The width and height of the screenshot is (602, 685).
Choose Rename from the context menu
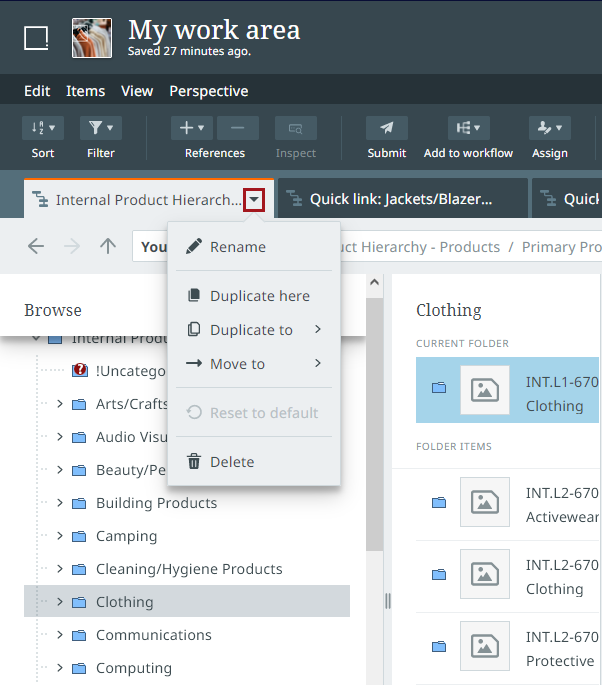coord(237,247)
